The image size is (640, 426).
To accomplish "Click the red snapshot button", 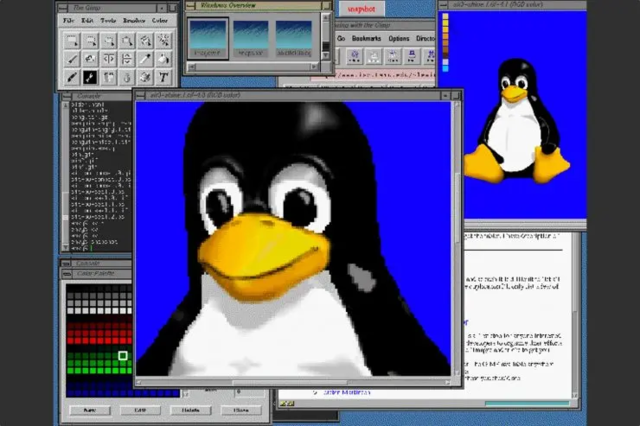I will (x=361, y=9).
